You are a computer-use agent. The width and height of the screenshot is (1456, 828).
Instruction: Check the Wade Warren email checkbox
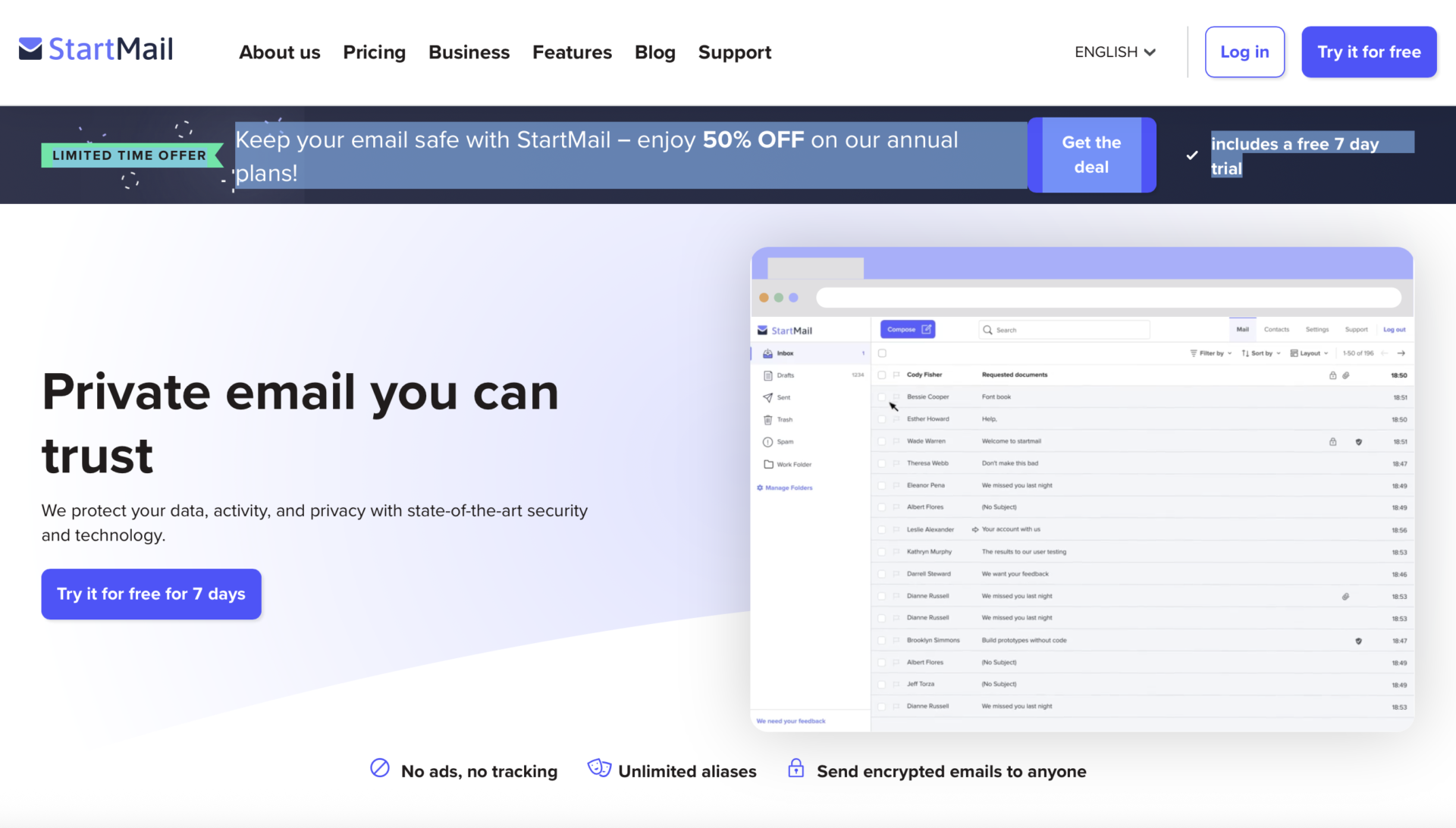pyautogui.click(x=882, y=441)
